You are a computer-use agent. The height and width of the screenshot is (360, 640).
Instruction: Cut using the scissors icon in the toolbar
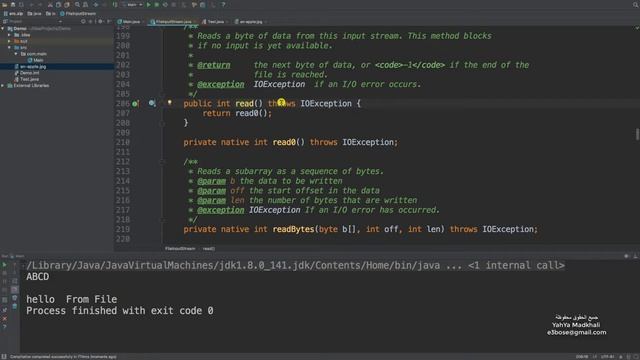50,4
